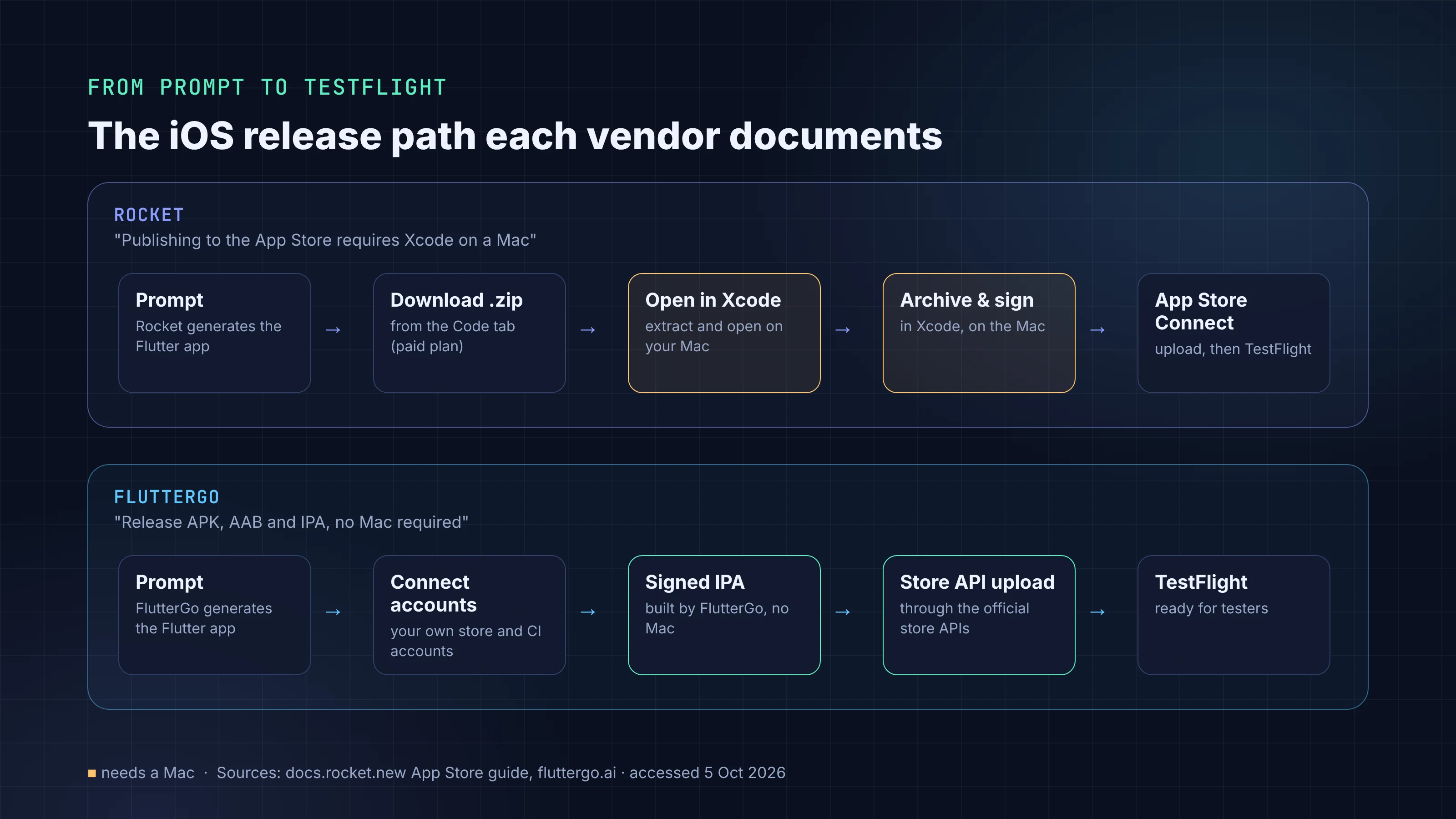Select the 'Signed IPA' step title
This screenshot has width=1456, height=819.
(695, 582)
